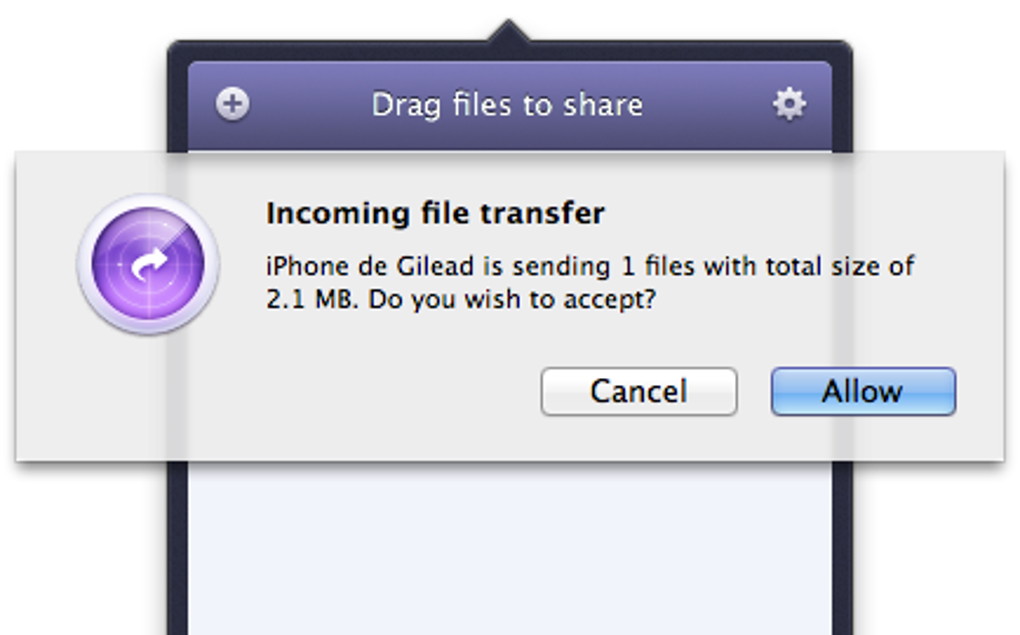1020x635 pixels.
Task: Select the "2.1 MB" file size text
Action: (312, 299)
